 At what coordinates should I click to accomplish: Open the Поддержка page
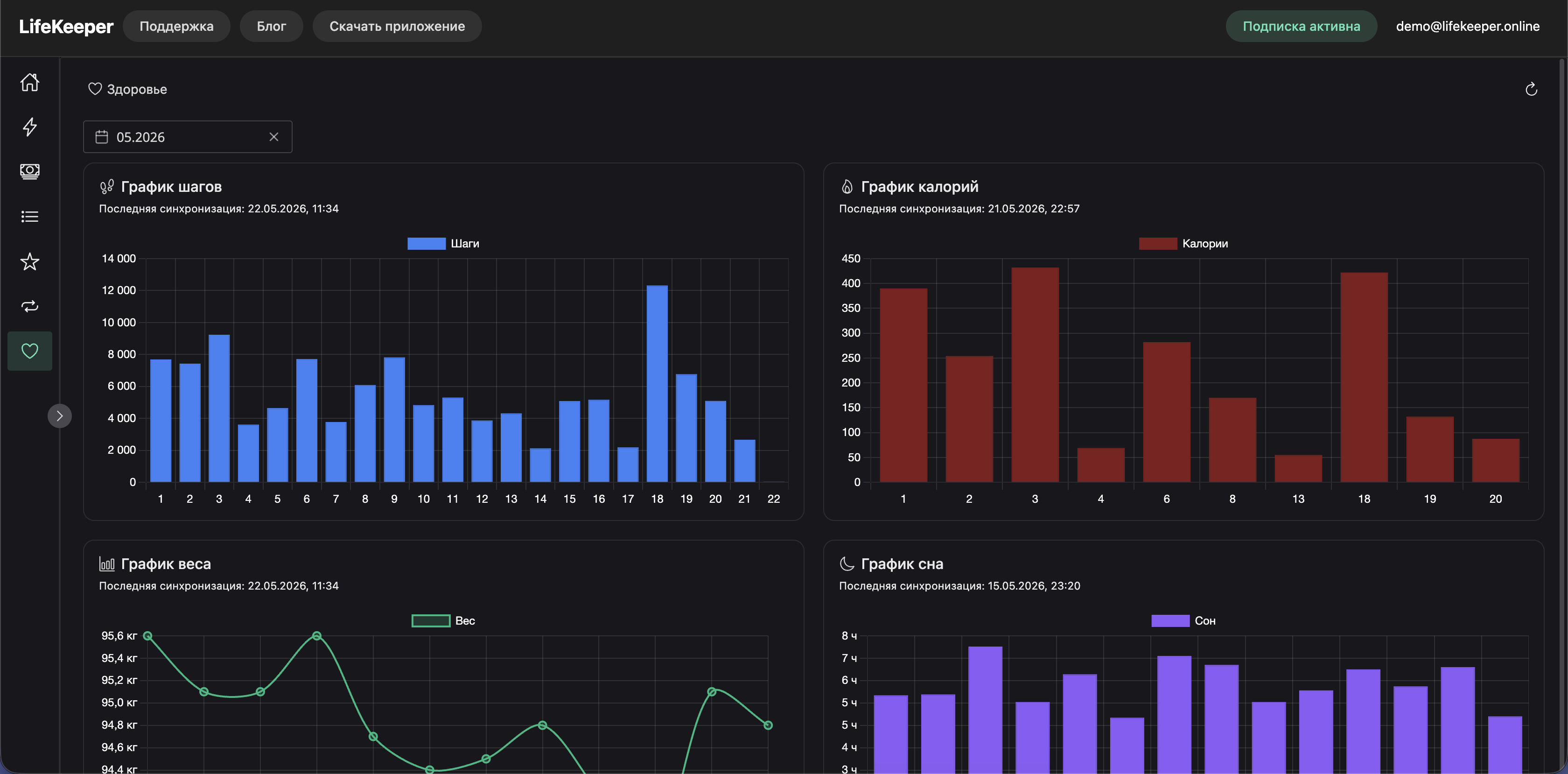coord(176,26)
